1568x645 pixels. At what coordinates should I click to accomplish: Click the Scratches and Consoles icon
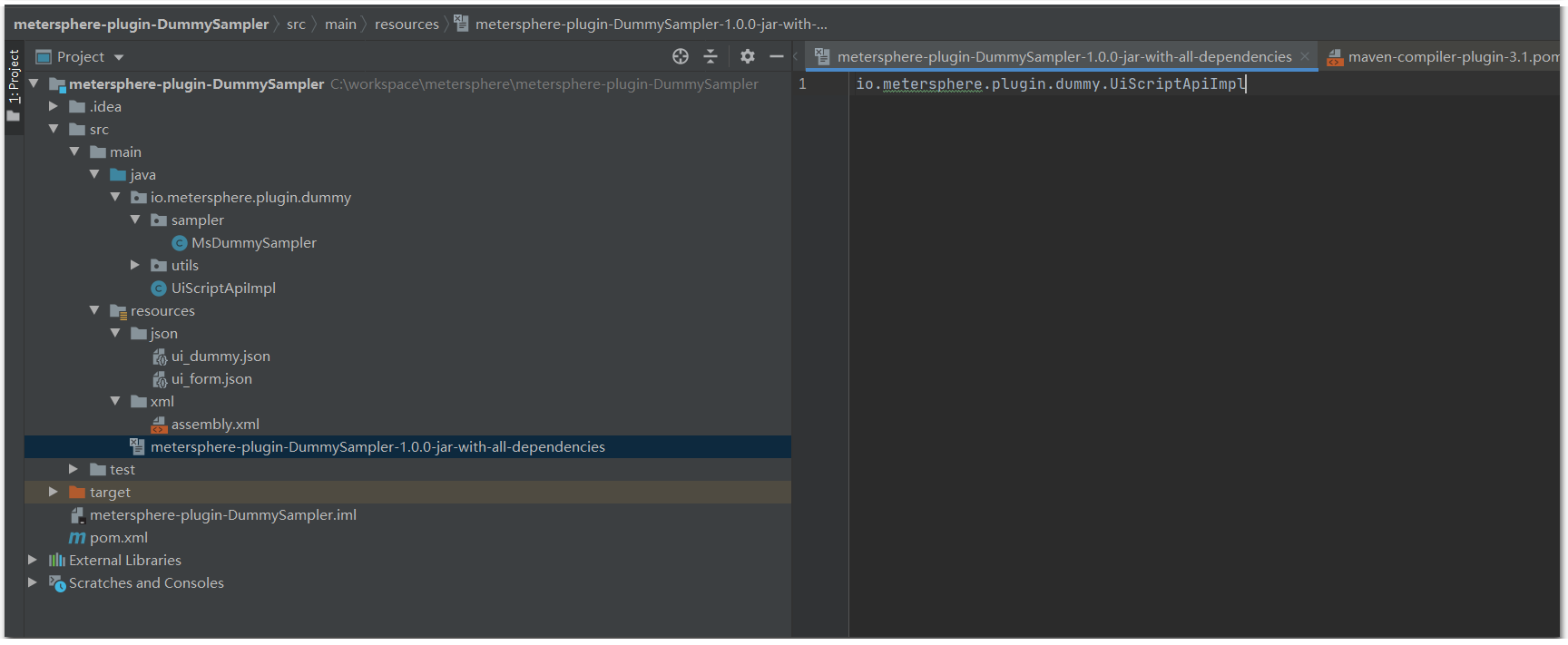point(57,583)
